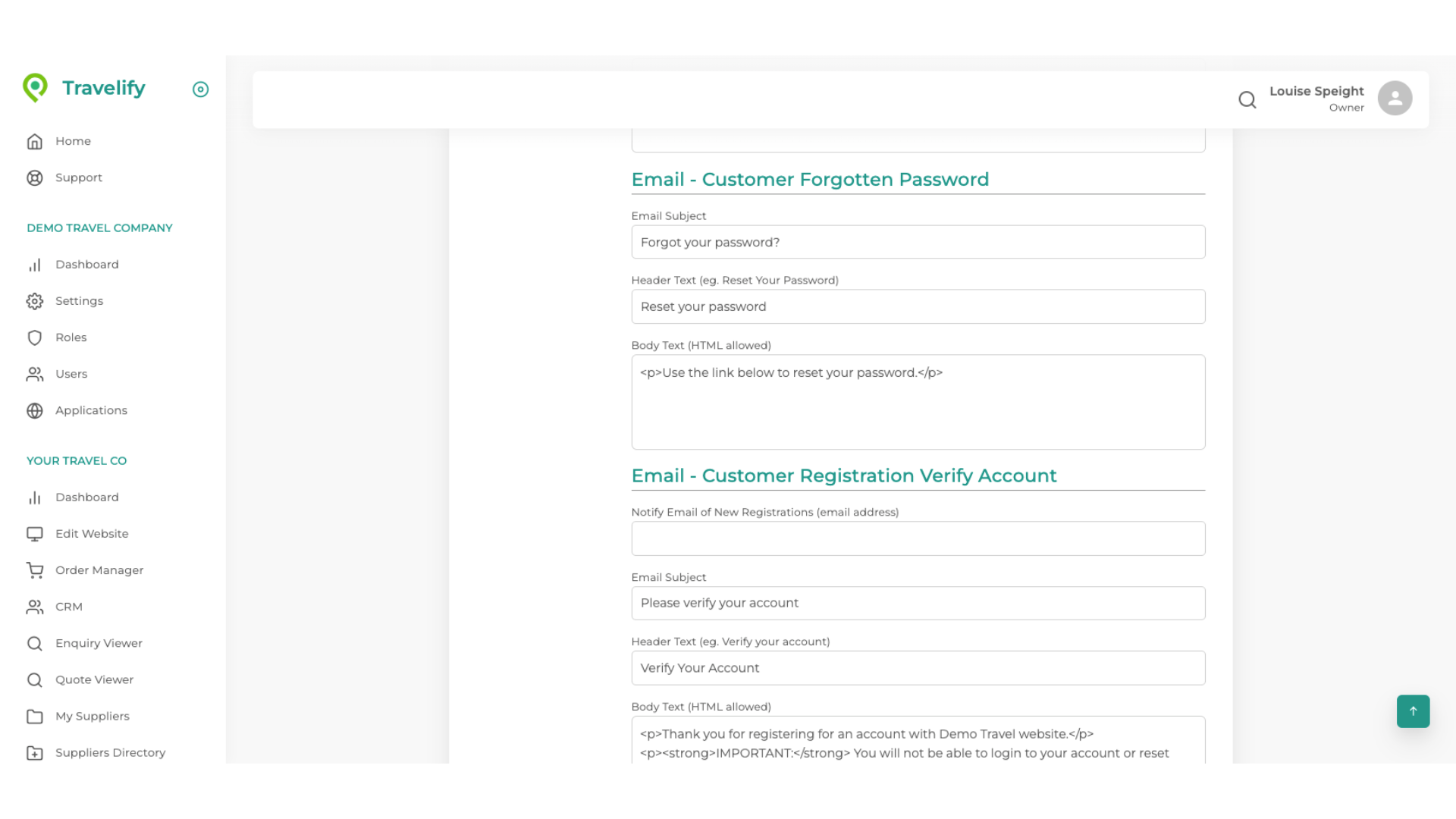This screenshot has width=1456, height=819.
Task: Focus the Forgot your password subject field
Action: pyautogui.click(x=918, y=242)
